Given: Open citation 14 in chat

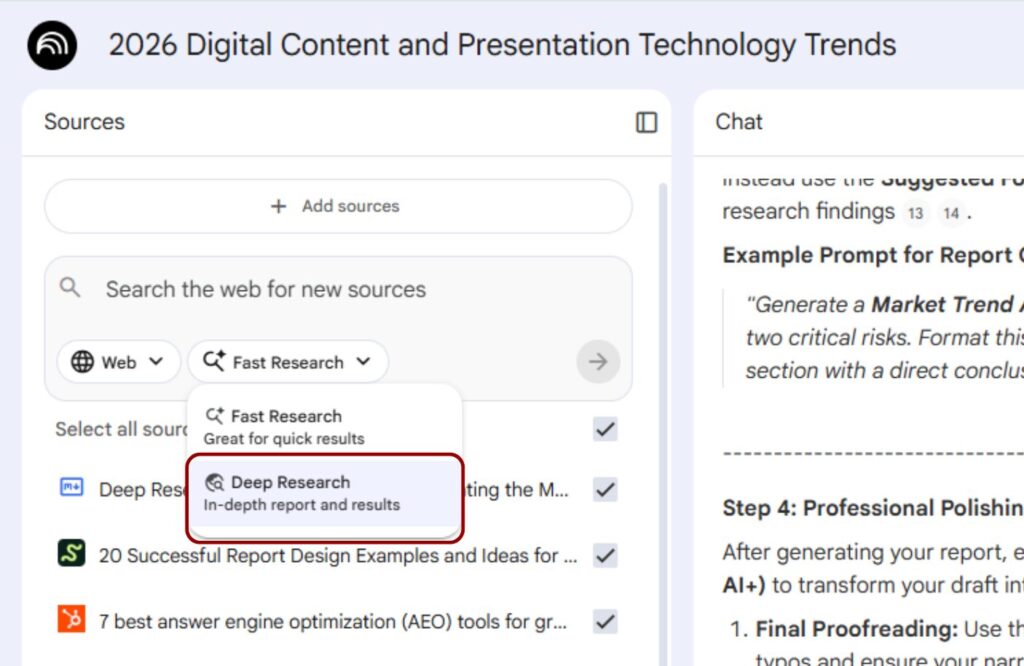Looking at the screenshot, I should pos(950,212).
